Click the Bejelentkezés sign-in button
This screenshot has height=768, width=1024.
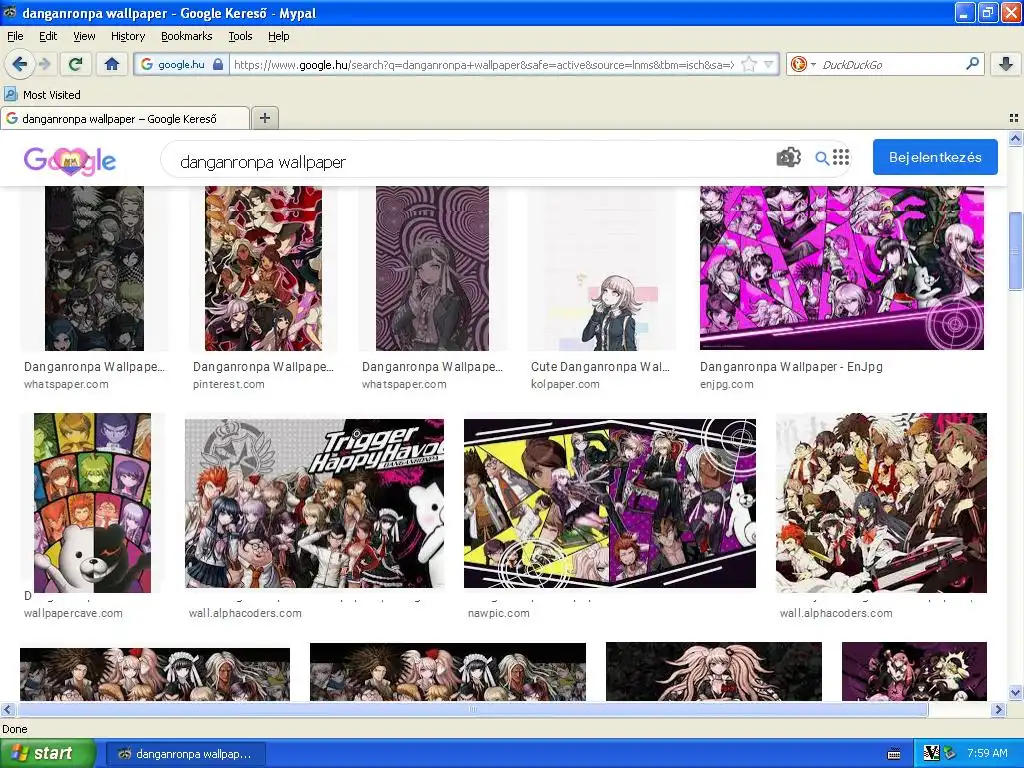[935, 157]
